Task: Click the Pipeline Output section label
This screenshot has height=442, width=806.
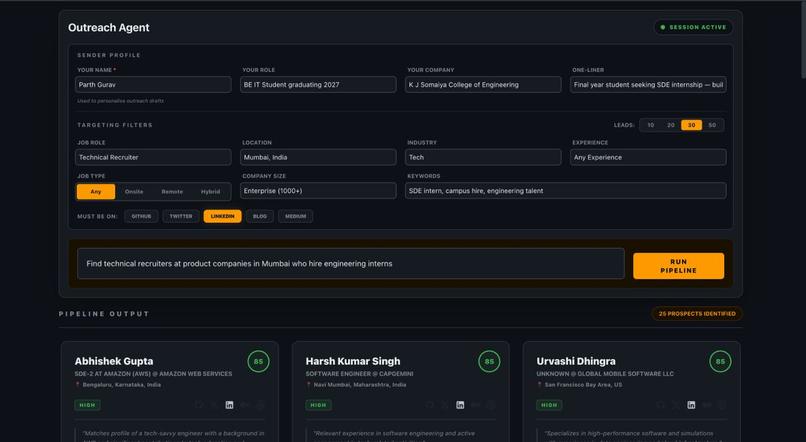Action: [104, 314]
